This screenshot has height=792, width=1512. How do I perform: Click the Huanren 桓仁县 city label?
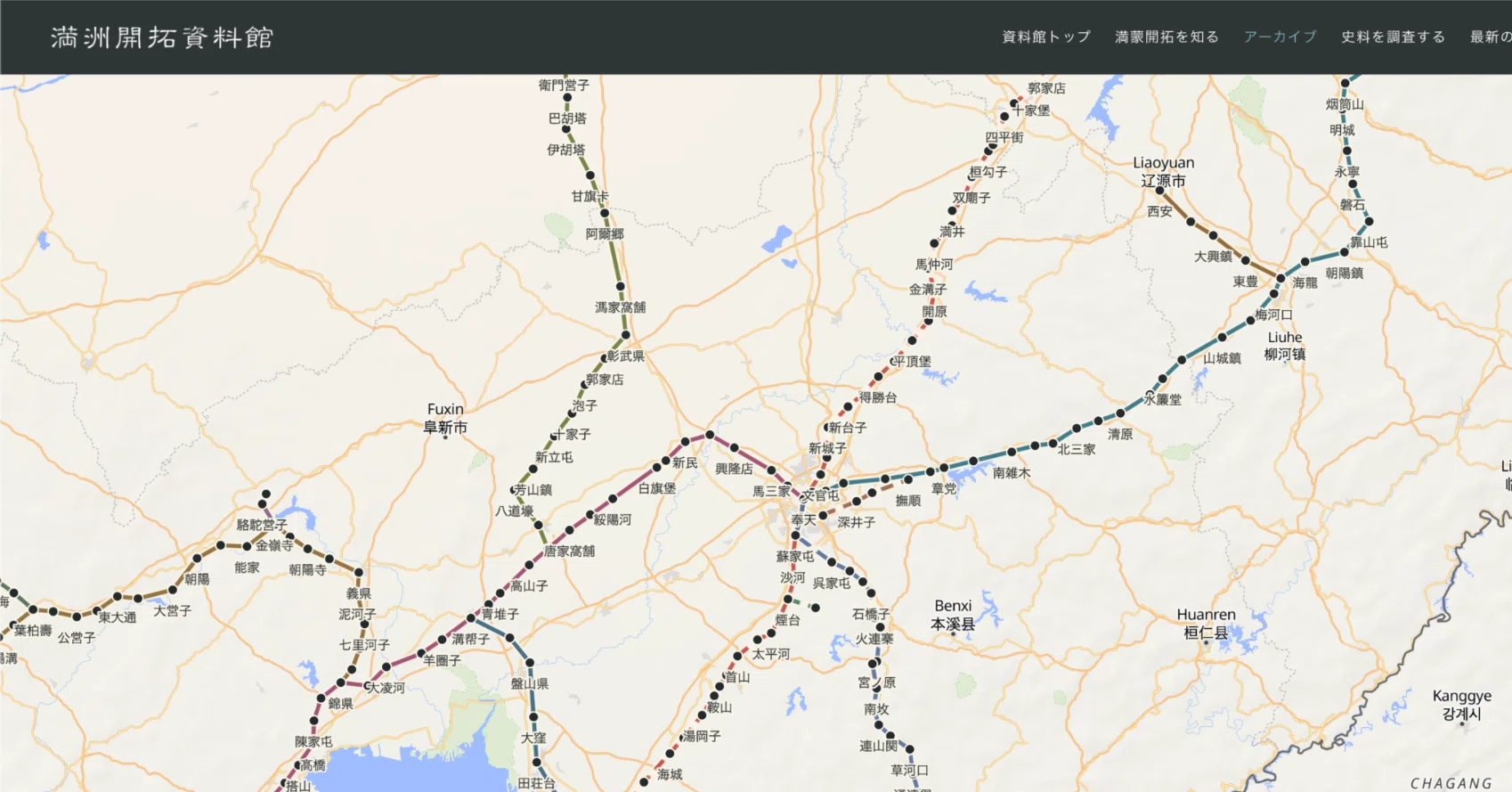click(1207, 624)
